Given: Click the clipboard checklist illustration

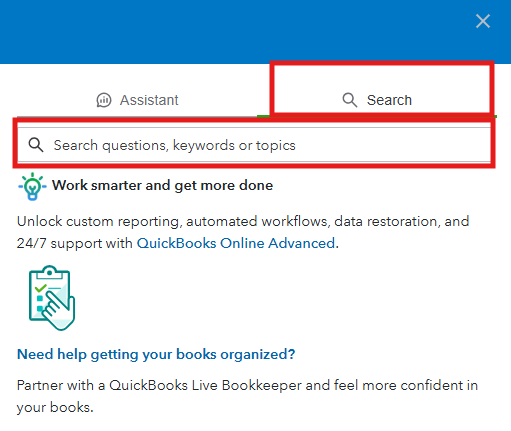Looking at the screenshot, I should (x=52, y=298).
